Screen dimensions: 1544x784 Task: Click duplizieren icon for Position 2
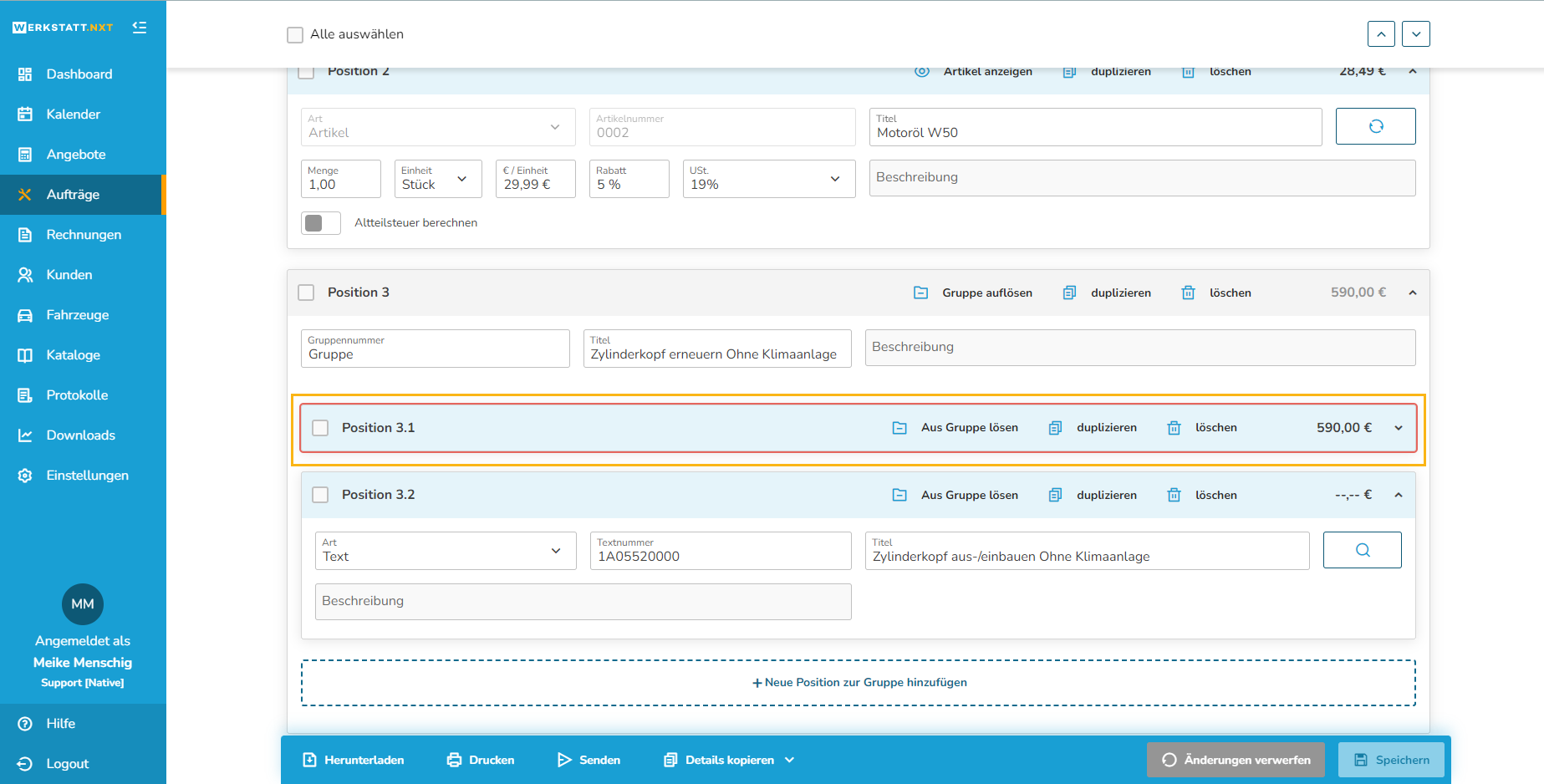[x=1069, y=73]
